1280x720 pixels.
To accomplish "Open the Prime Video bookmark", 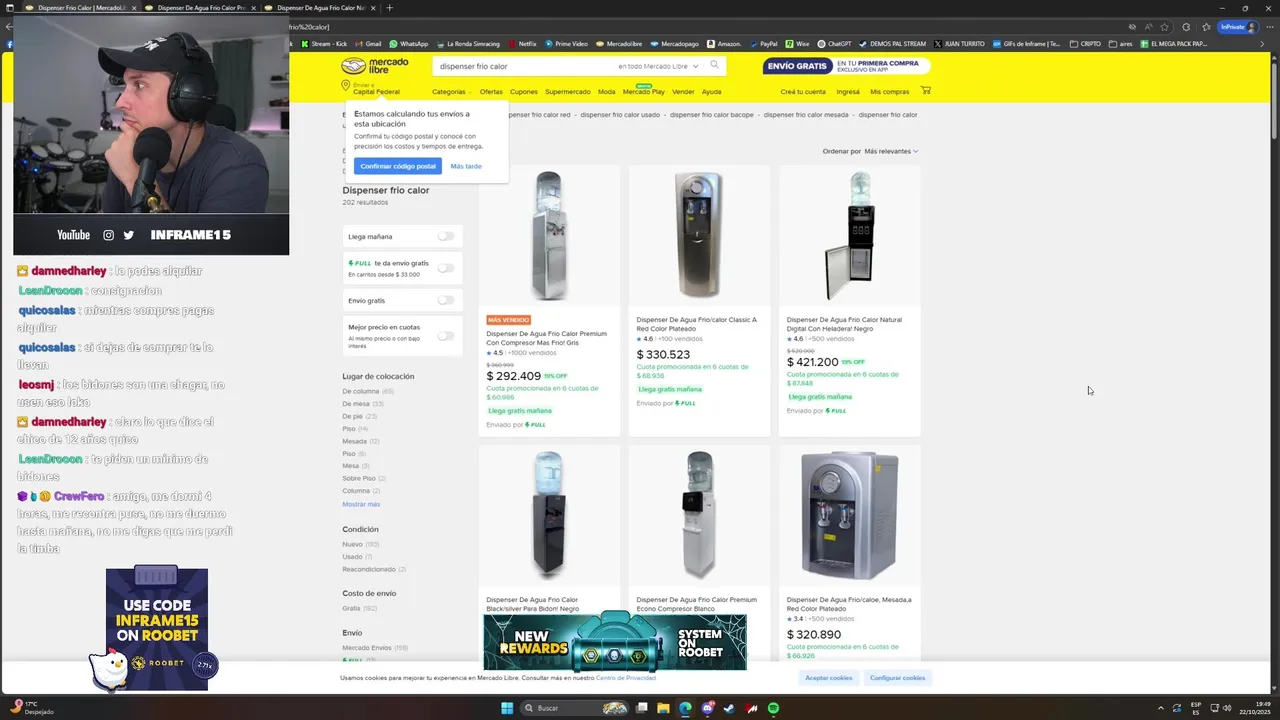I will (x=566, y=44).
